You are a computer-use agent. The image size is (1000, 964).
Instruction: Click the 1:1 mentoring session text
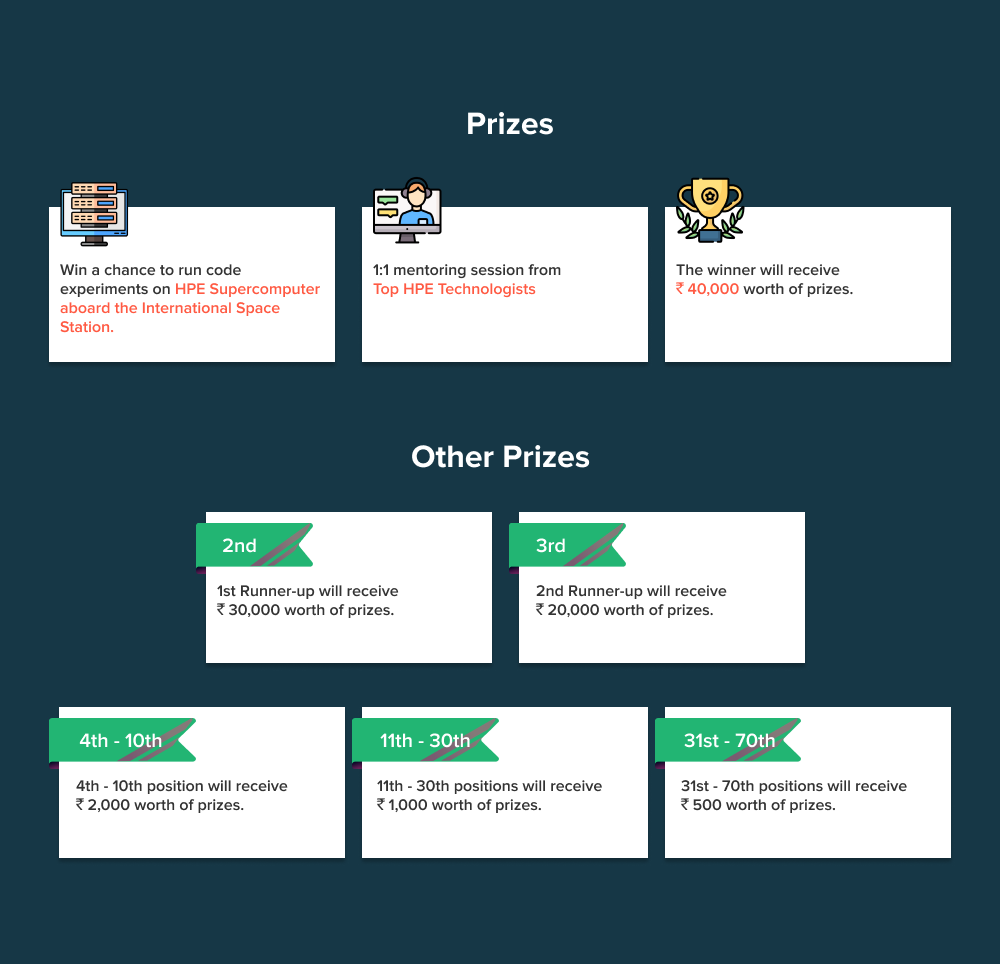coord(467,270)
